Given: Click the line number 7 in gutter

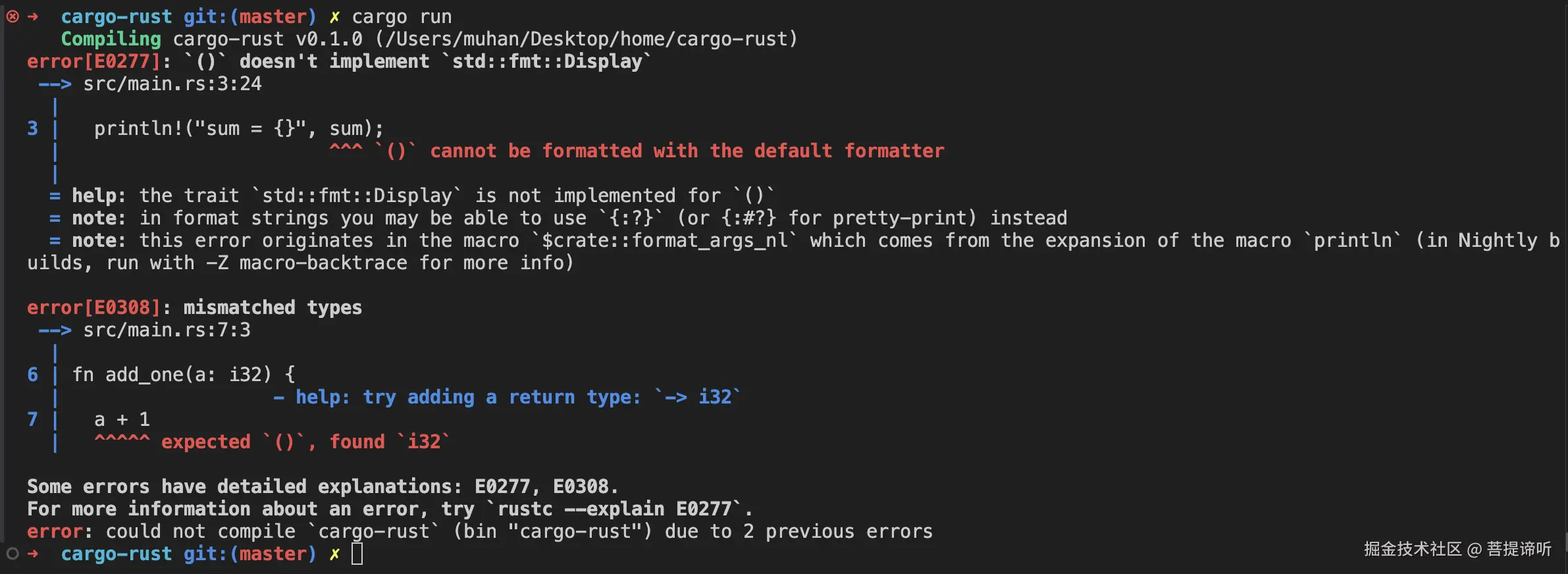Looking at the screenshot, I should (32, 419).
